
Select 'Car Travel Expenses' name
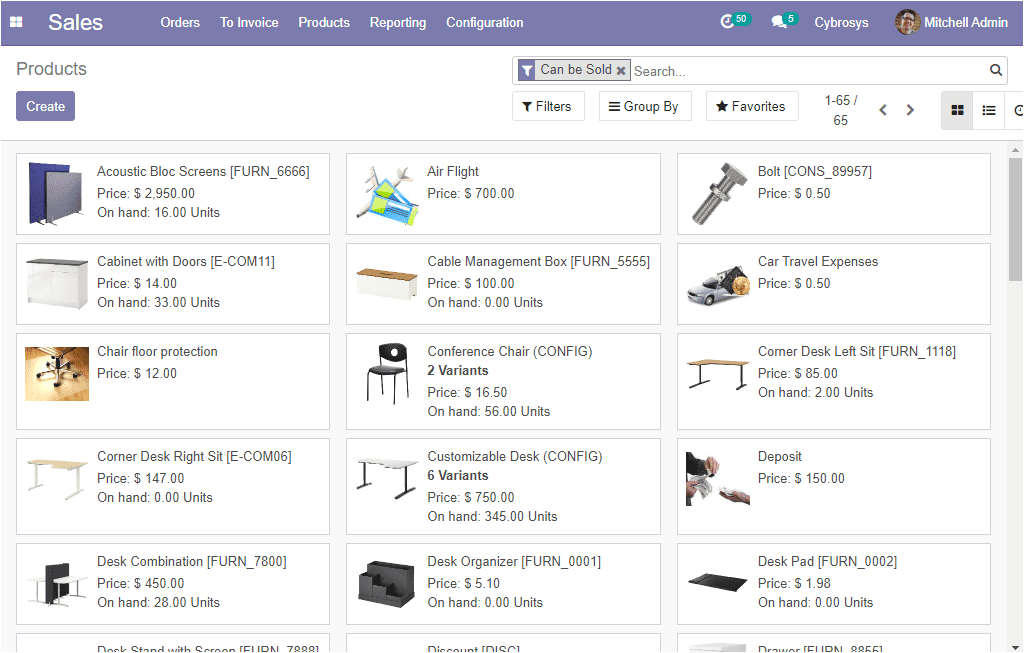(x=818, y=261)
